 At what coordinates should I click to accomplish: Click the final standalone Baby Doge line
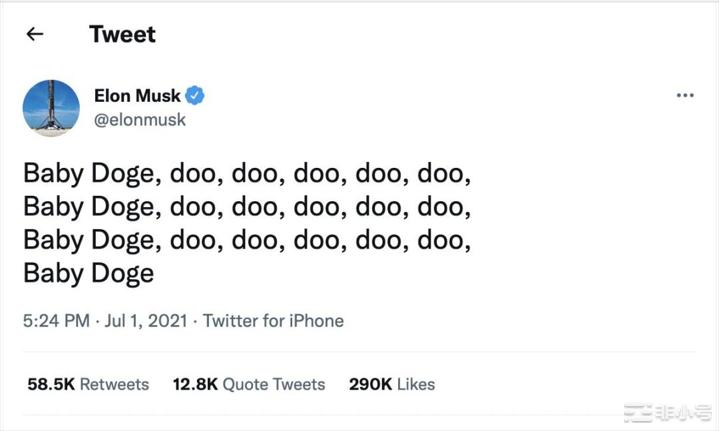click(x=88, y=273)
